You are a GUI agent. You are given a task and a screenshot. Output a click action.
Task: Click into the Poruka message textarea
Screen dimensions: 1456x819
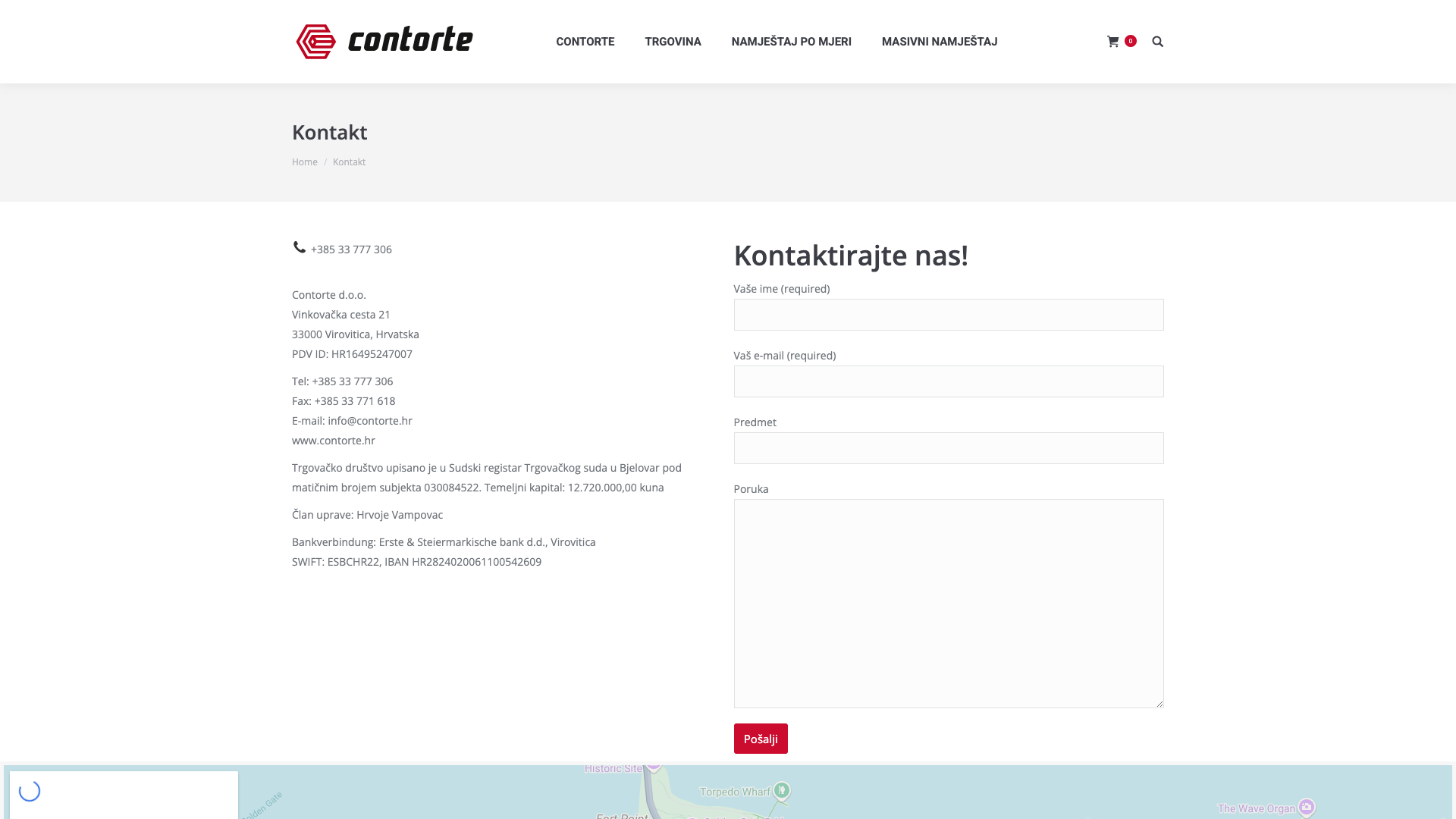[x=949, y=604]
